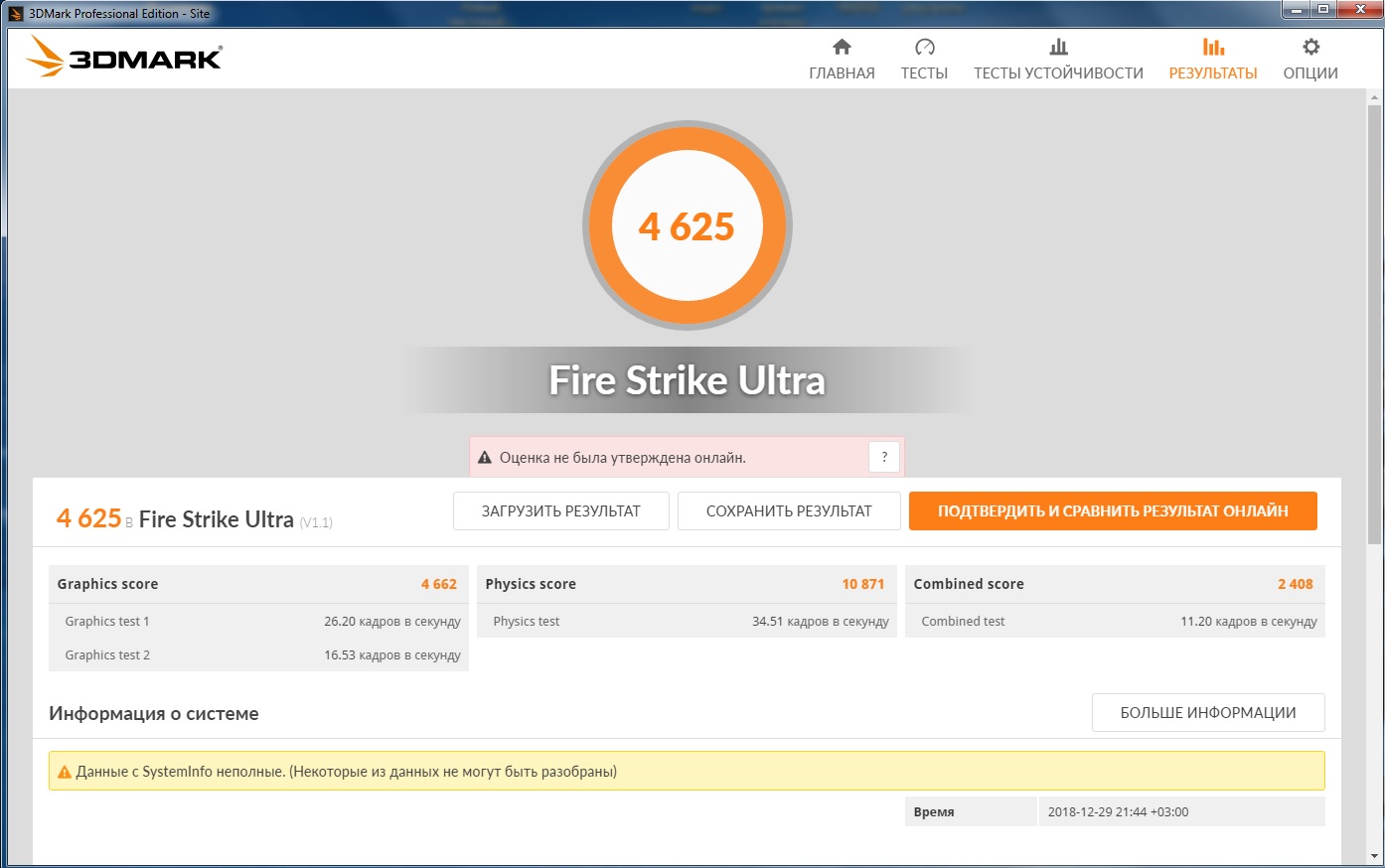Click the Graphics score label
The height and width of the screenshot is (868, 1385).
pos(107,584)
